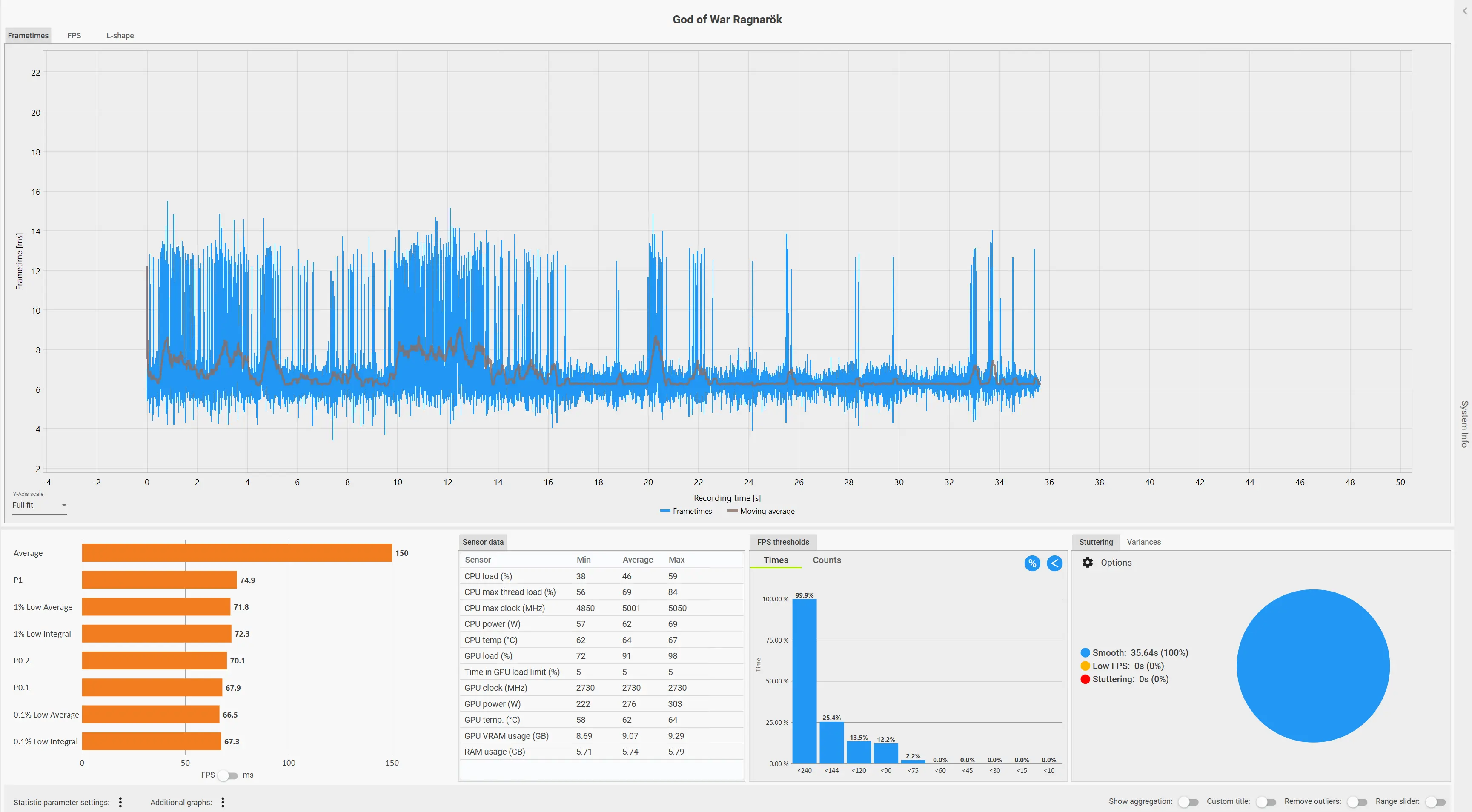
Task: Select the CPU max clock (MHz) row
Action: [602, 608]
